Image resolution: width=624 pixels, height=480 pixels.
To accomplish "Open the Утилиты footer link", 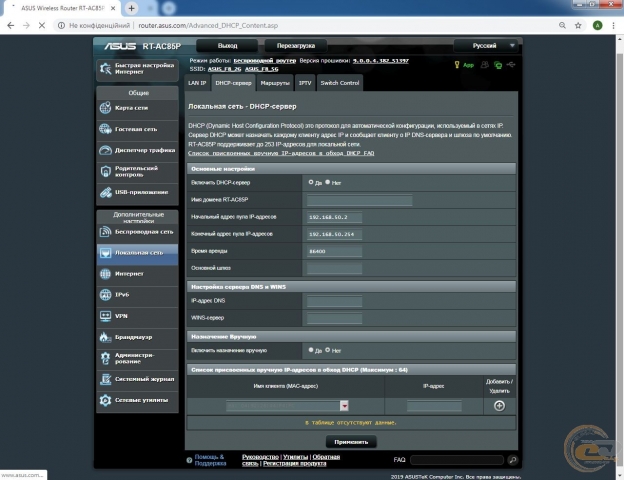I will [x=295, y=457].
